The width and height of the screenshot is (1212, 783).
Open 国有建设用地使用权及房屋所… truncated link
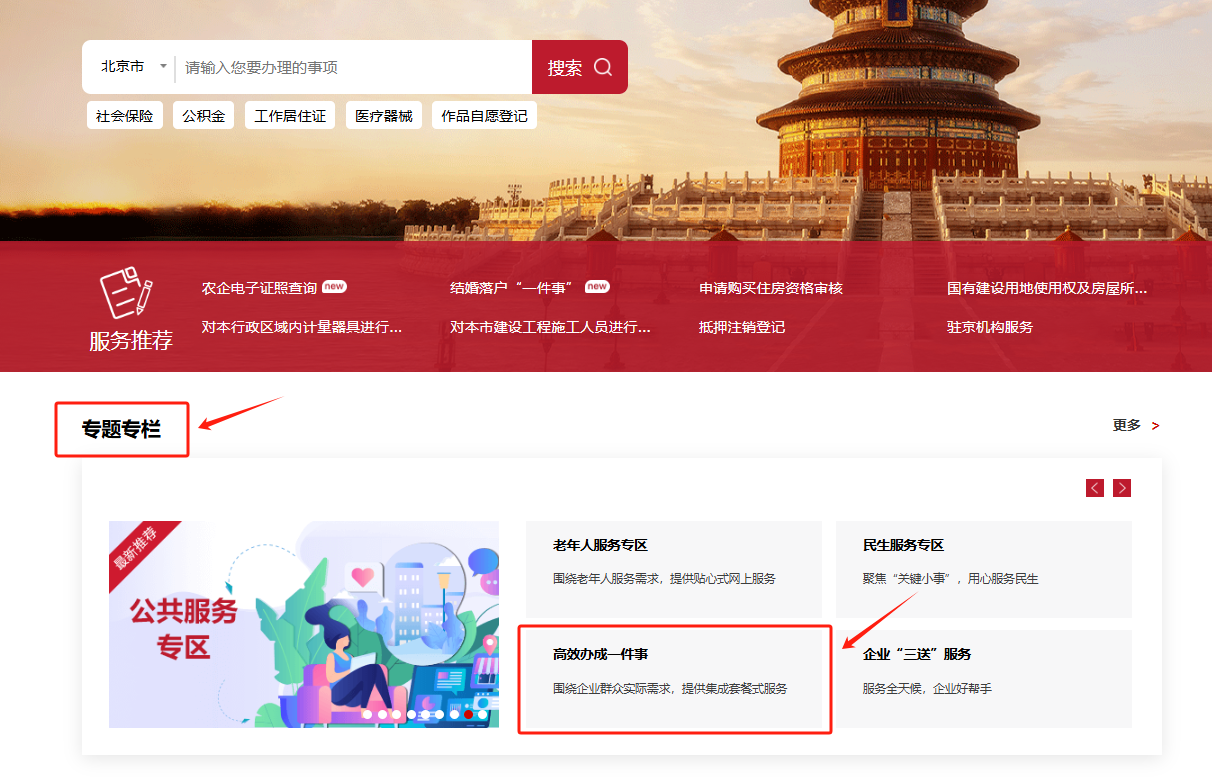1046,288
